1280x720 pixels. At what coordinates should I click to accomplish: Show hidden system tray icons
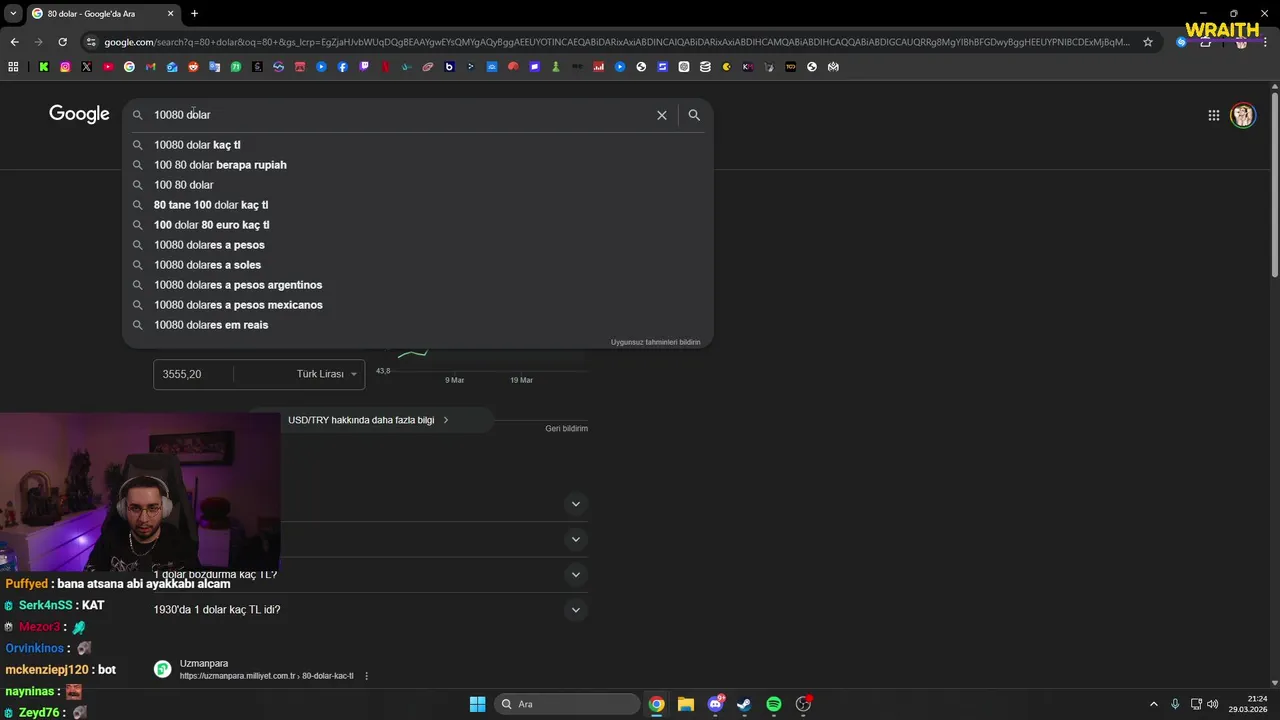[x=1153, y=704]
